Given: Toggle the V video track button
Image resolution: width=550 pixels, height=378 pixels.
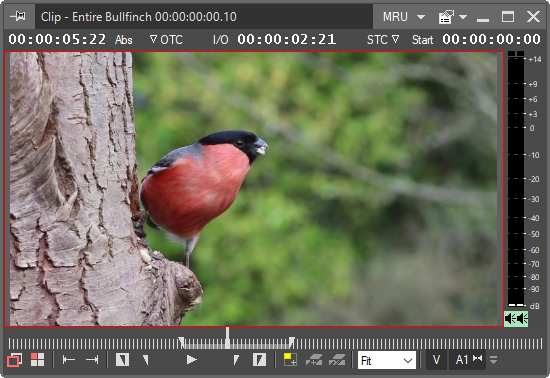Looking at the screenshot, I should click(x=436, y=360).
